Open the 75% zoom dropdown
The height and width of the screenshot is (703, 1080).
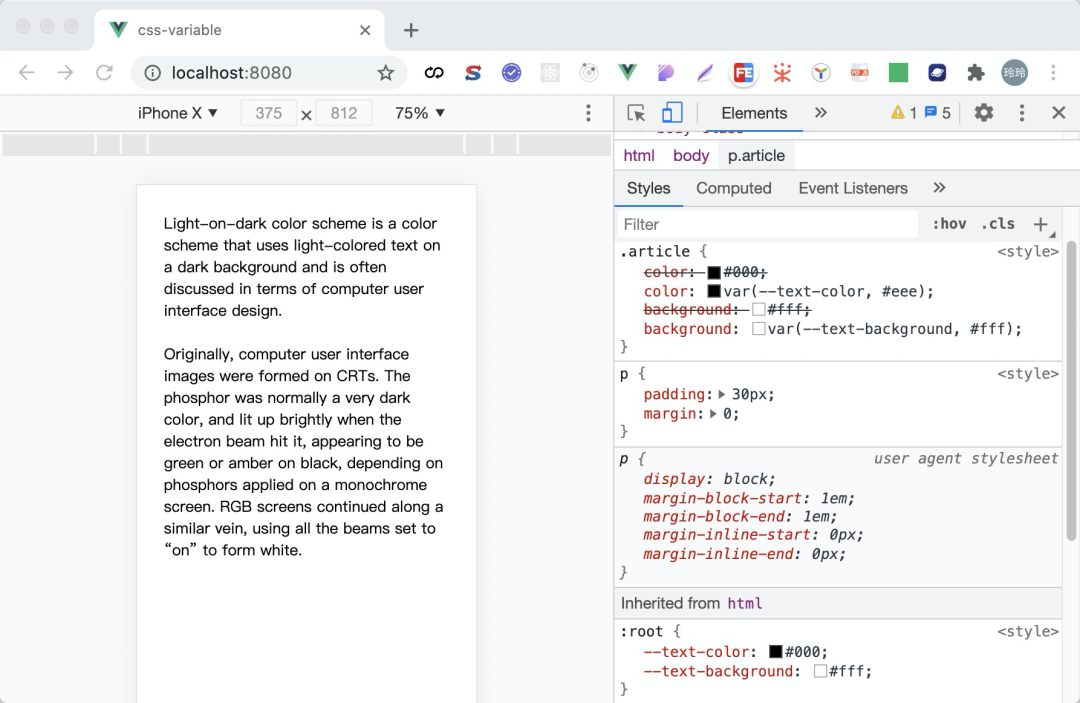click(420, 113)
